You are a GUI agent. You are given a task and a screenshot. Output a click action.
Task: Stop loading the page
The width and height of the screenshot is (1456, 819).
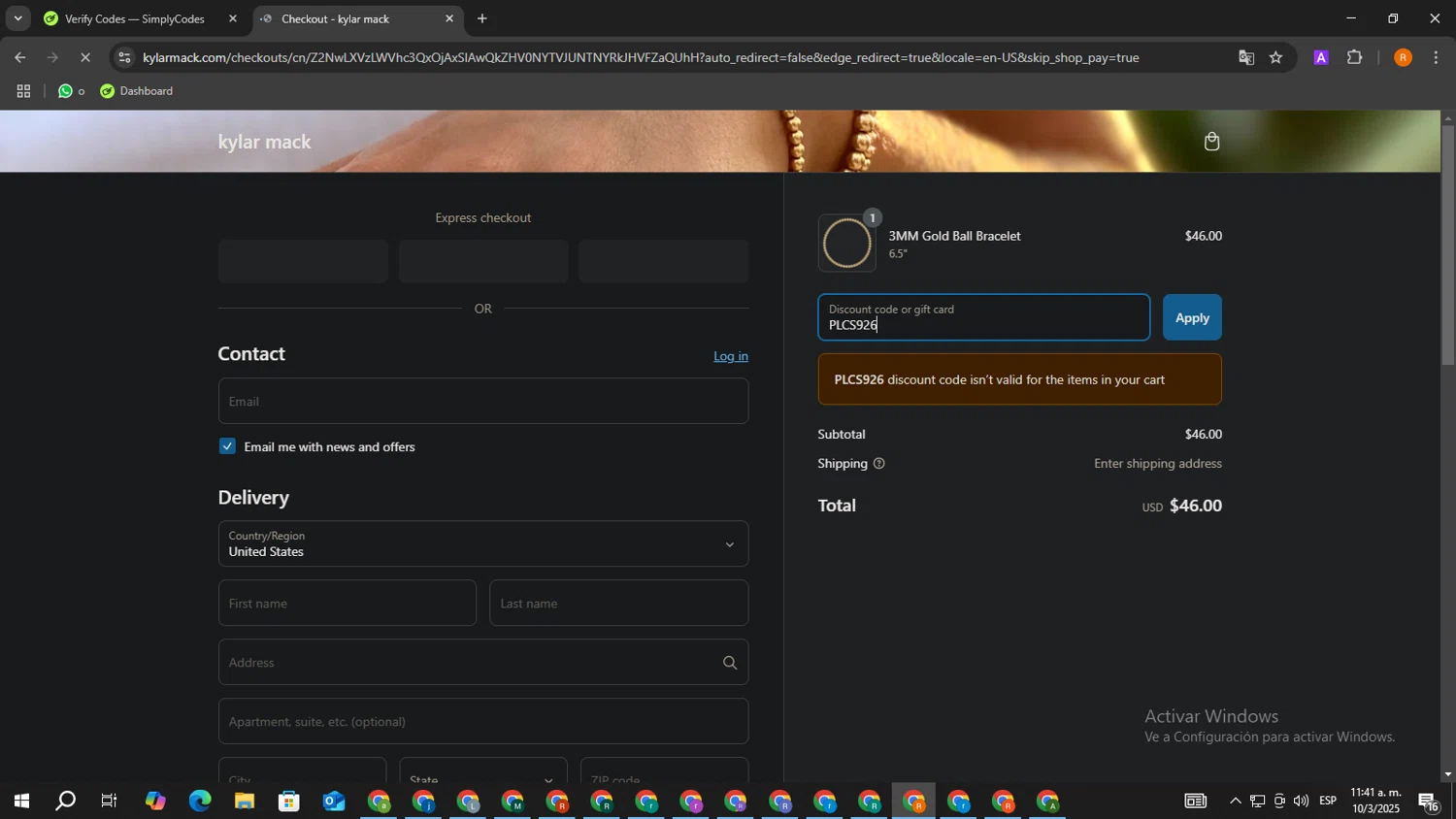click(84, 58)
